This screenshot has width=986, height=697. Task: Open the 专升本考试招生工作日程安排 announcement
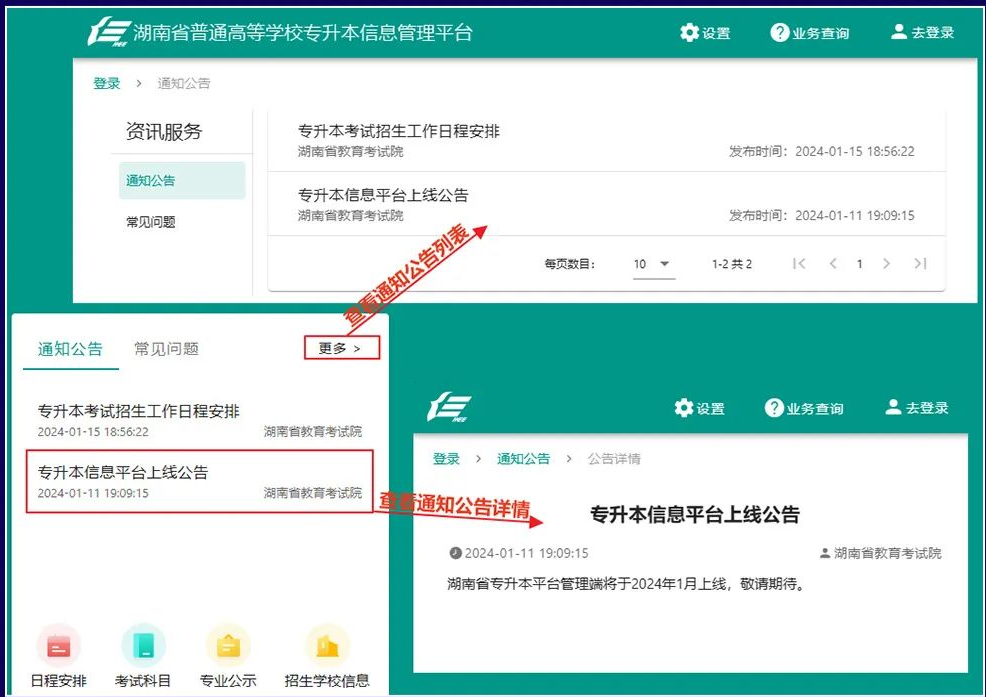pyautogui.click(x=400, y=131)
